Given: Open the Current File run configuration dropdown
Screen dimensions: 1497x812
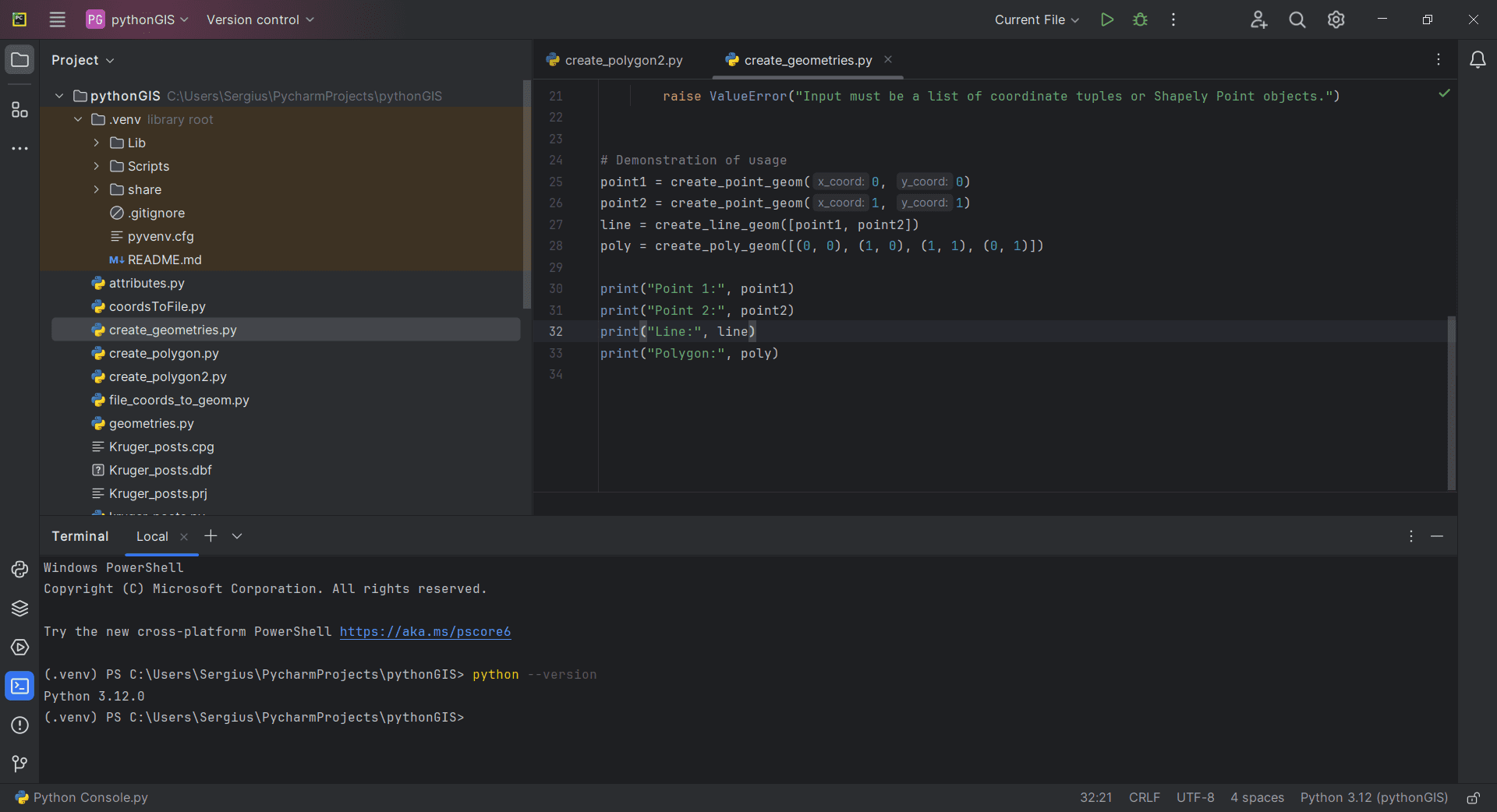Looking at the screenshot, I should (x=1036, y=19).
